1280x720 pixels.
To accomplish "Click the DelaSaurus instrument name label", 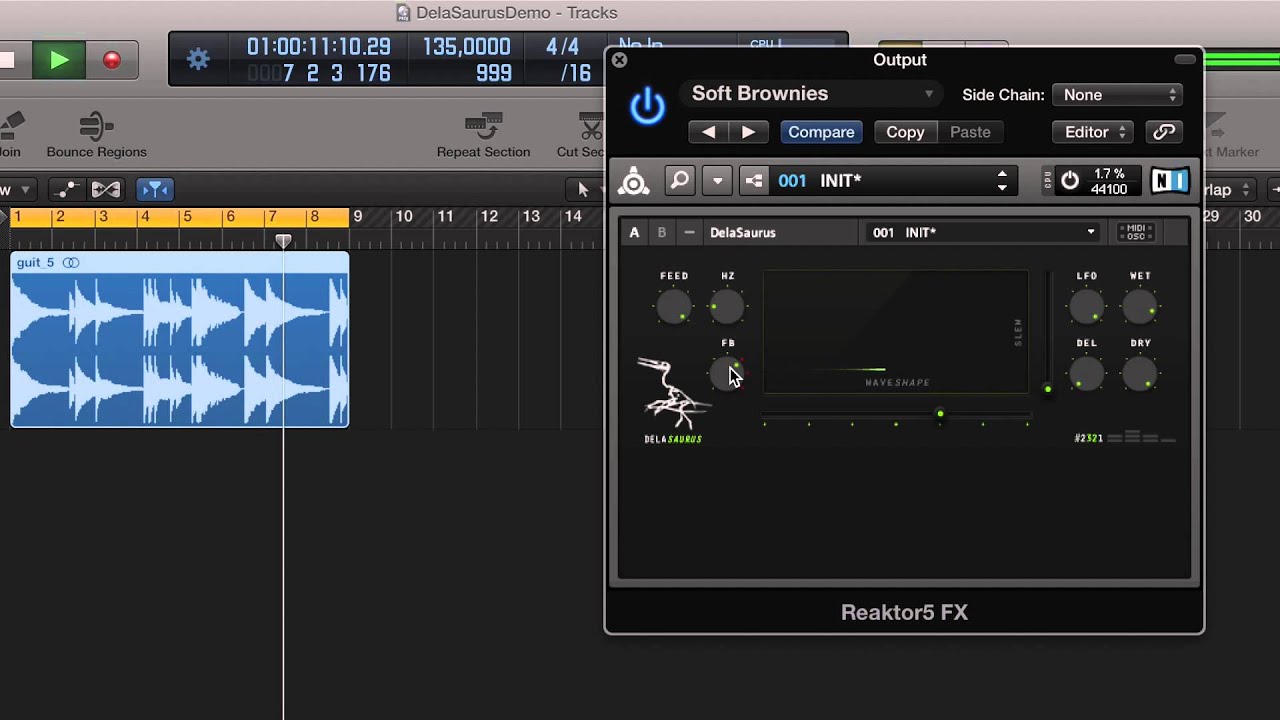I will point(743,232).
